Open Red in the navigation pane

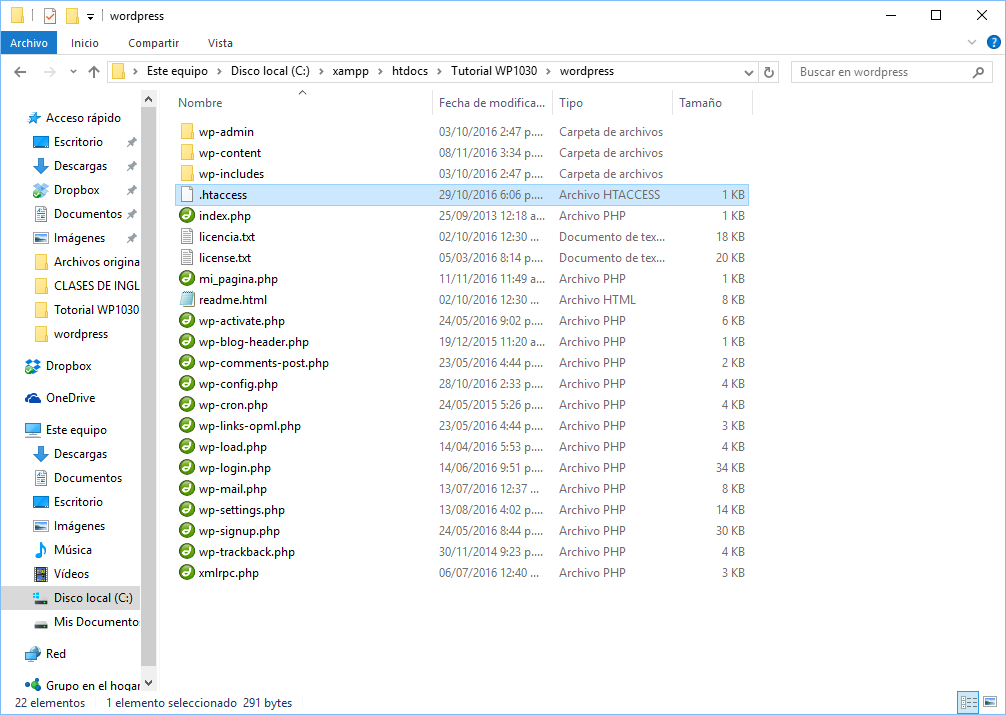[x=55, y=653]
